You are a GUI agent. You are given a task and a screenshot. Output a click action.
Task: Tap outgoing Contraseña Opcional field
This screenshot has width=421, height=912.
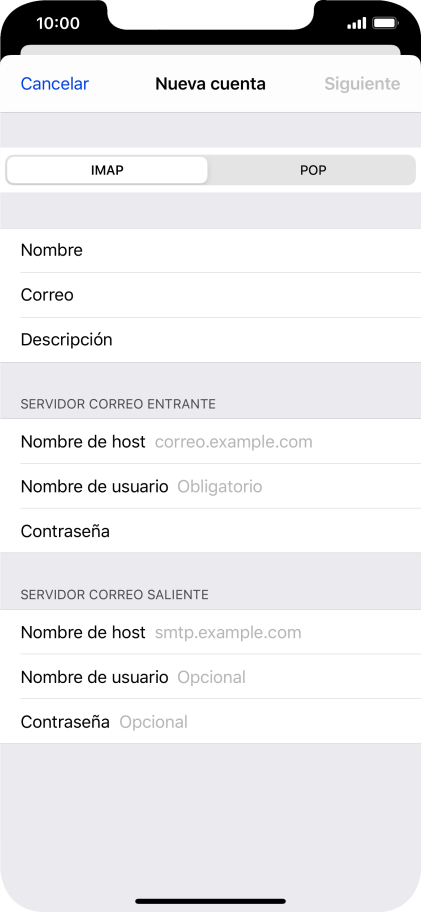pyautogui.click(x=210, y=722)
